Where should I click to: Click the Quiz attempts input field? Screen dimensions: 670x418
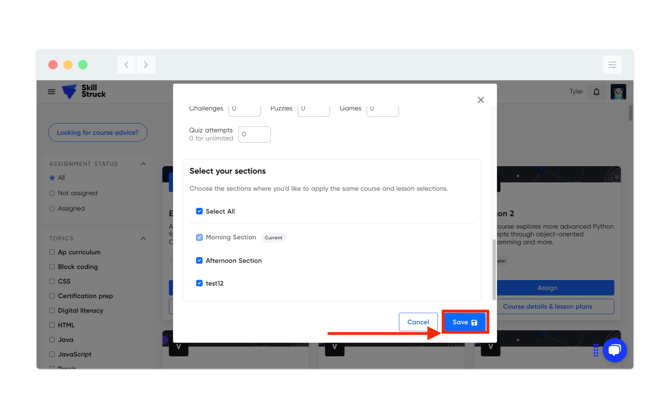click(x=254, y=134)
